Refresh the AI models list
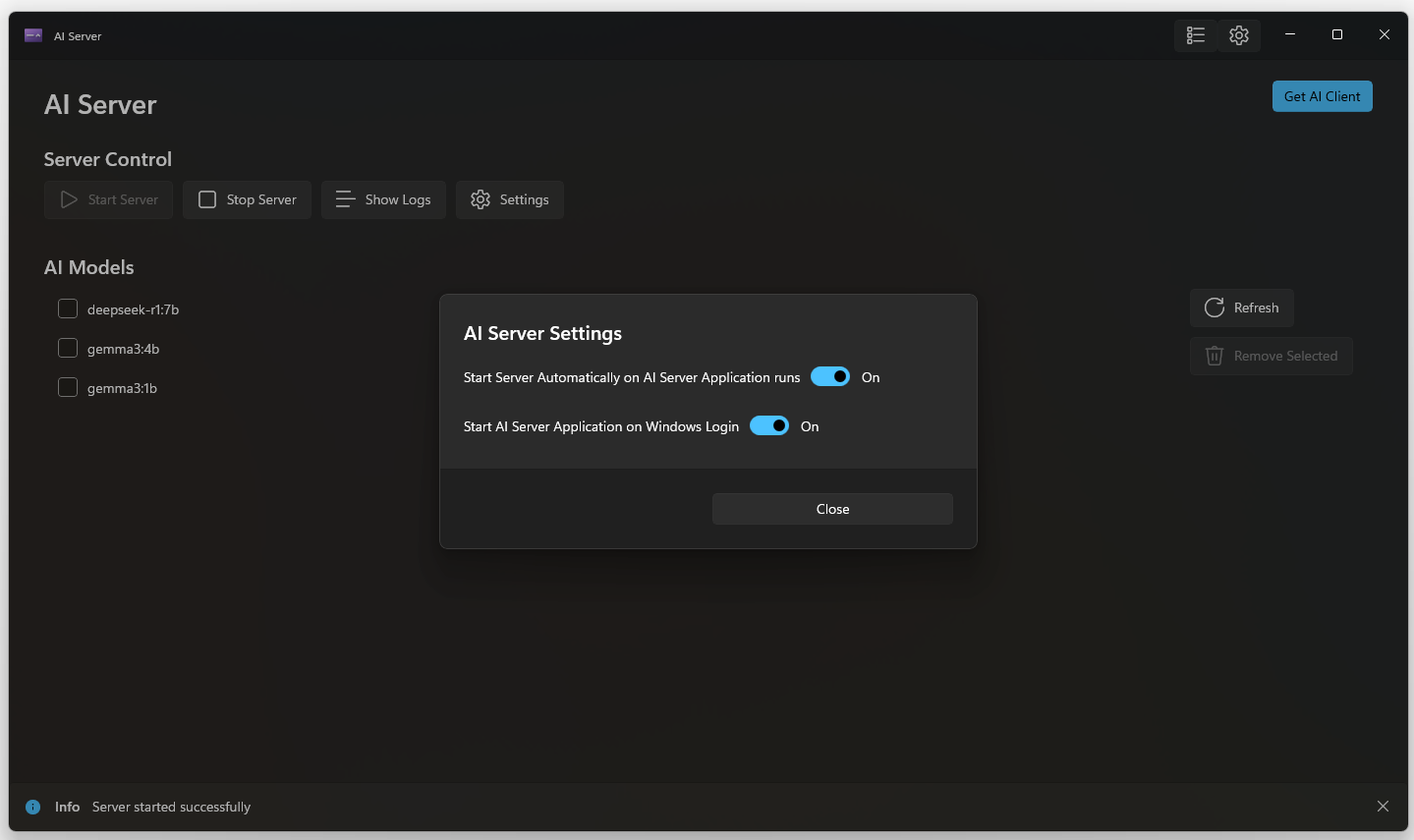Image resolution: width=1414 pixels, height=840 pixels. (1242, 308)
